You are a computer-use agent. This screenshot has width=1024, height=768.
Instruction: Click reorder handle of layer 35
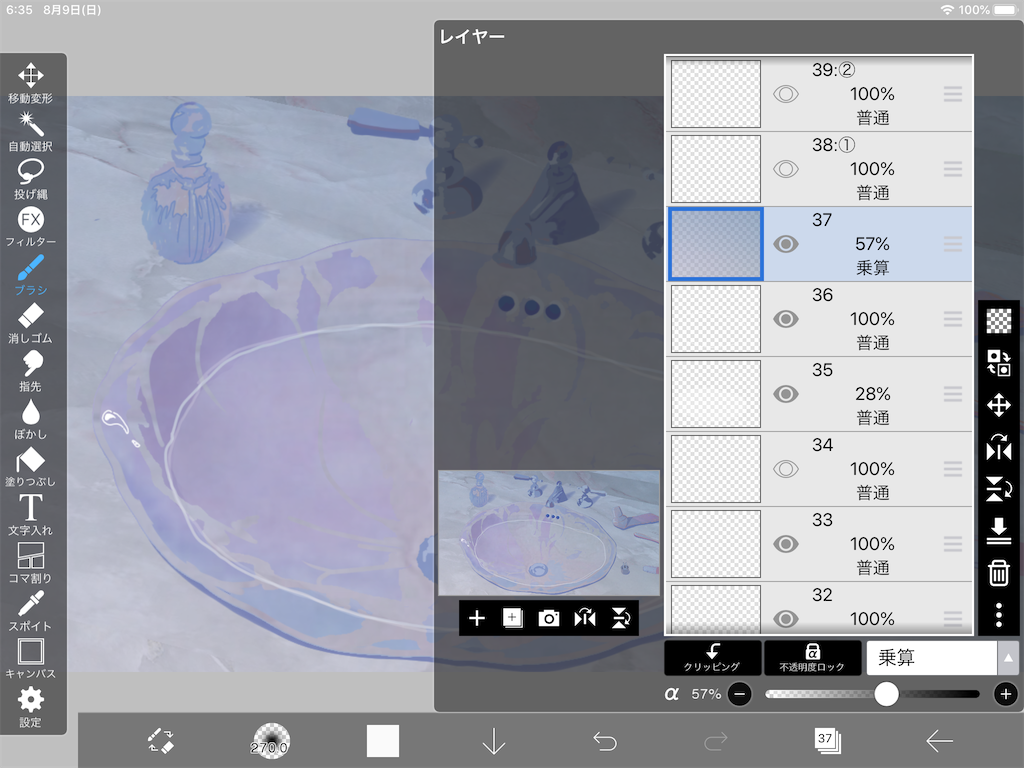tap(953, 394)
